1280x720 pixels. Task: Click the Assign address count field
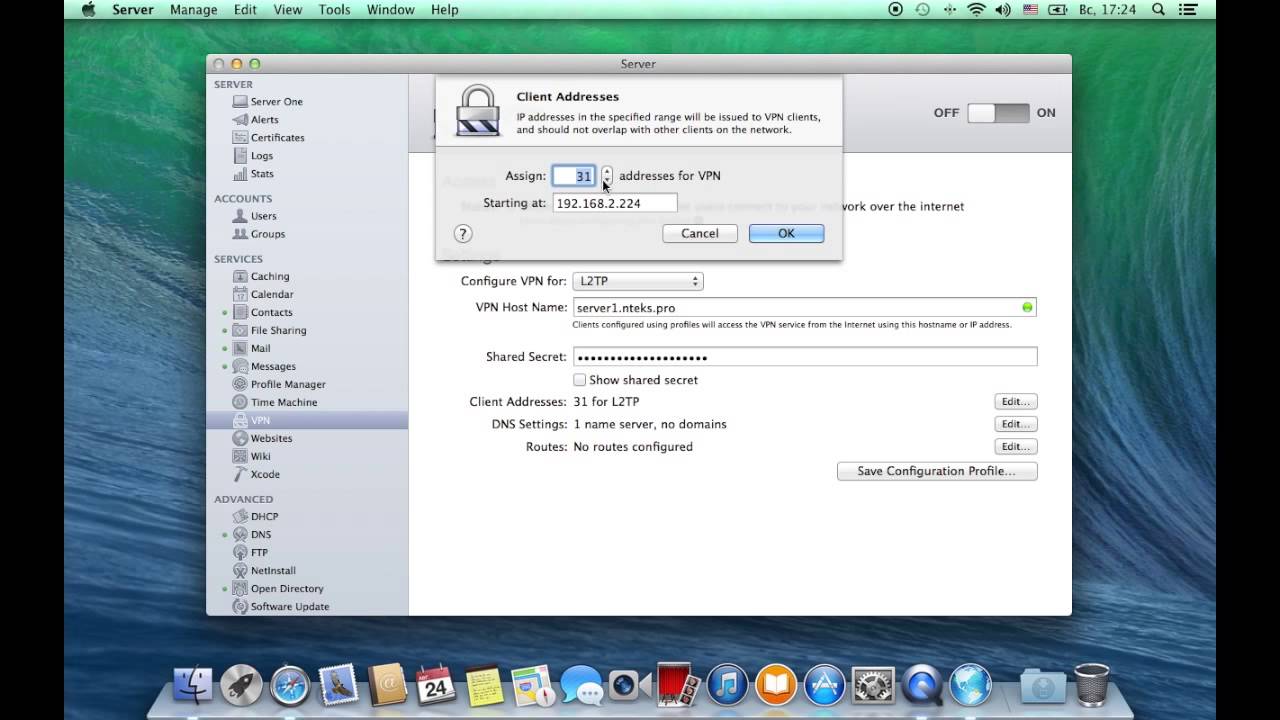point(574,176)
